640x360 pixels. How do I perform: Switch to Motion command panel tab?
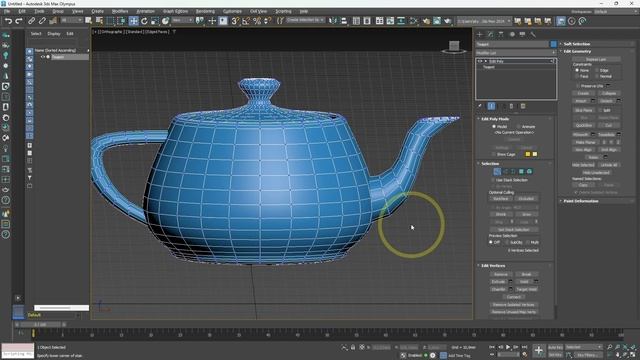pyautogui.click(x=512, y=35)
